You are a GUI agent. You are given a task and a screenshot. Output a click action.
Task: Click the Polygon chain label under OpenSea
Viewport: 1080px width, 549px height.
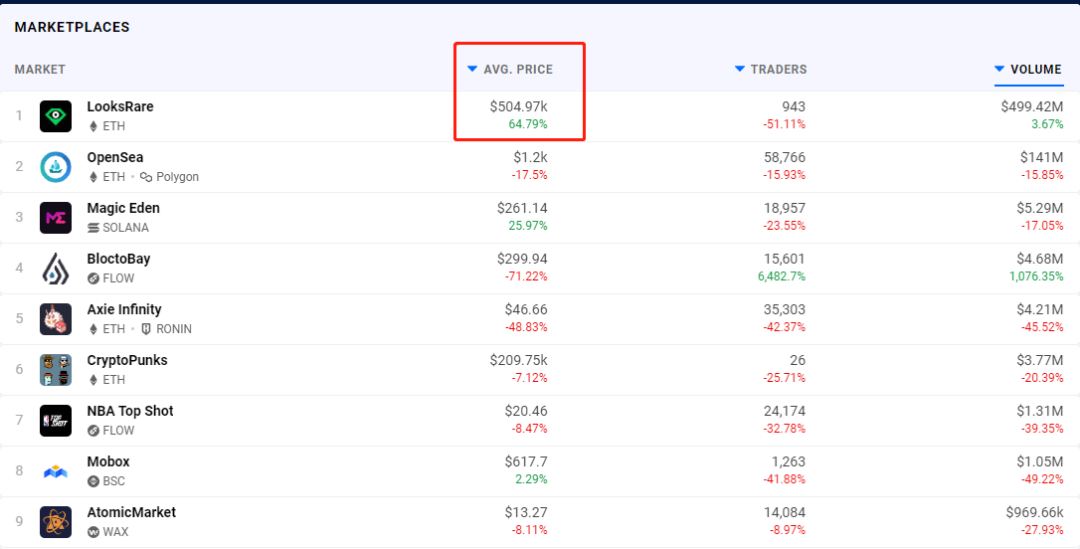point(177,177)
